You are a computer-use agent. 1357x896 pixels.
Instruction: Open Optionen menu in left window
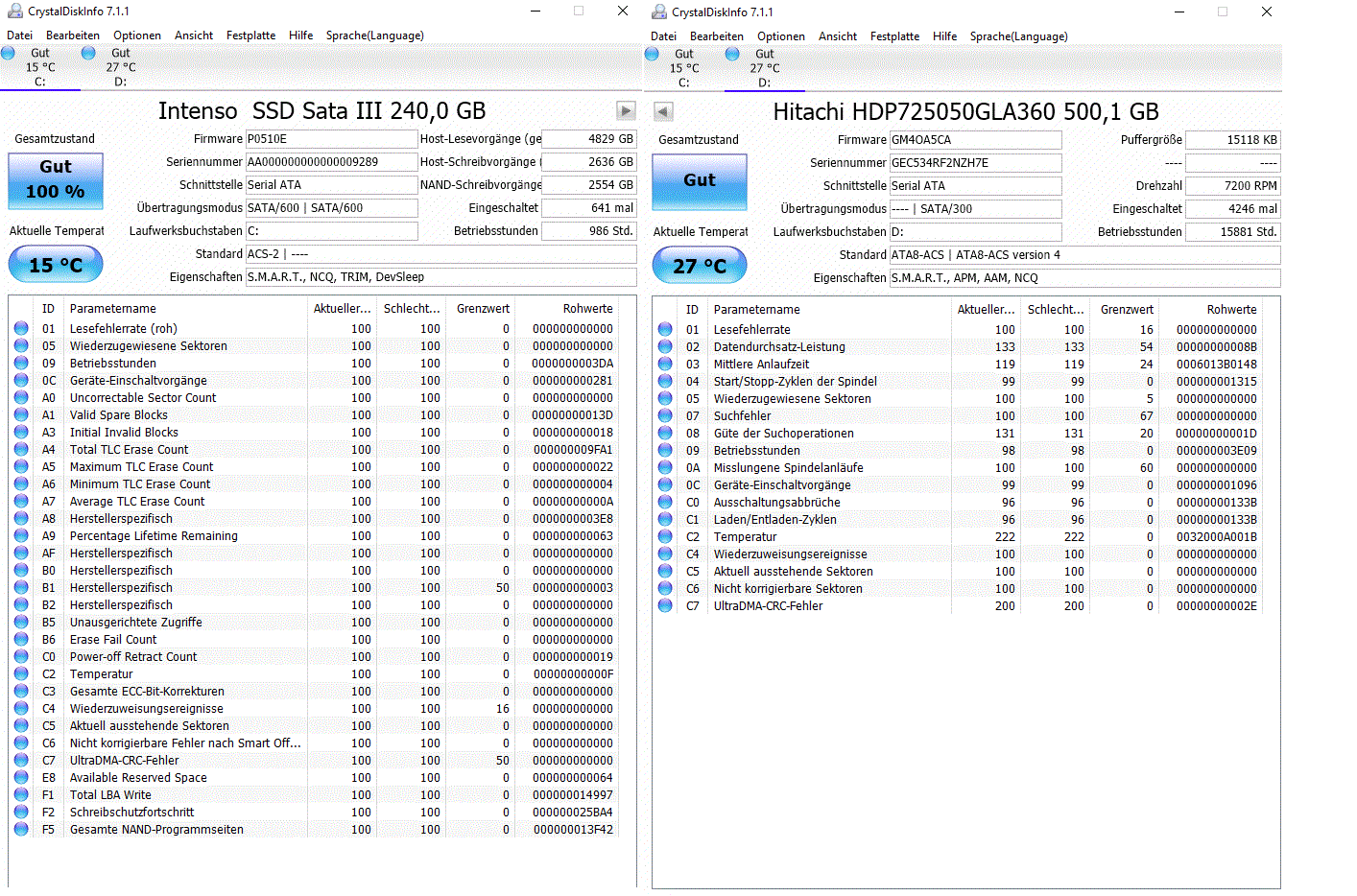pos(137,35)
